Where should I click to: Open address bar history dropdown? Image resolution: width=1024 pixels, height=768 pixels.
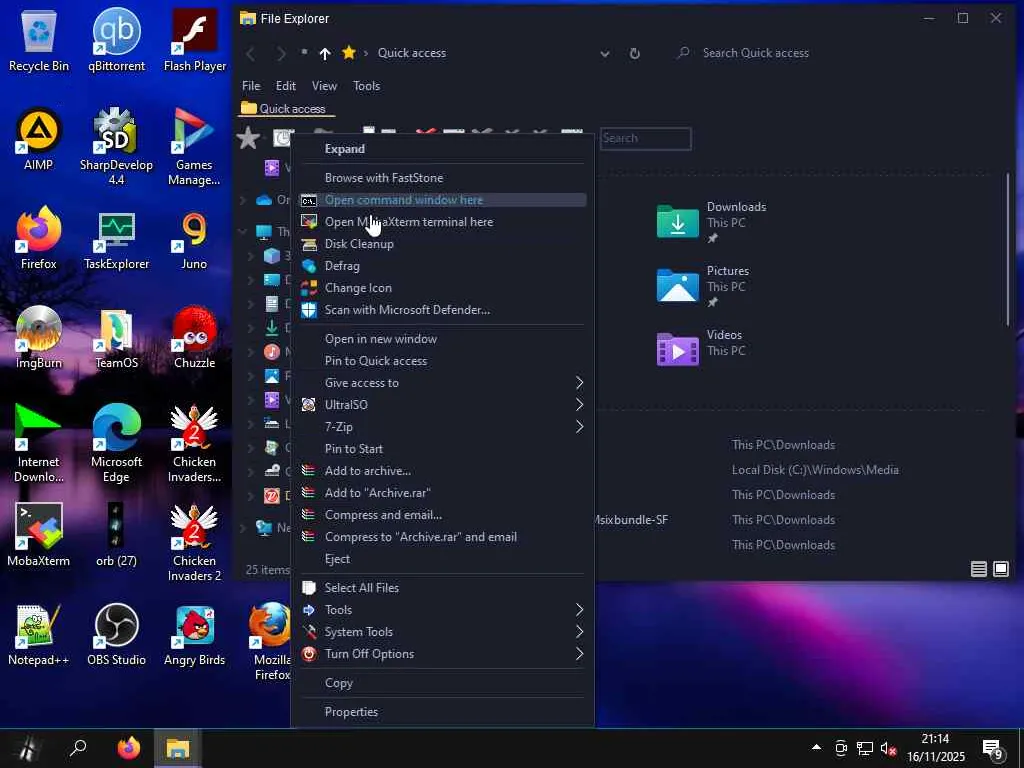(x=605, y=54)
